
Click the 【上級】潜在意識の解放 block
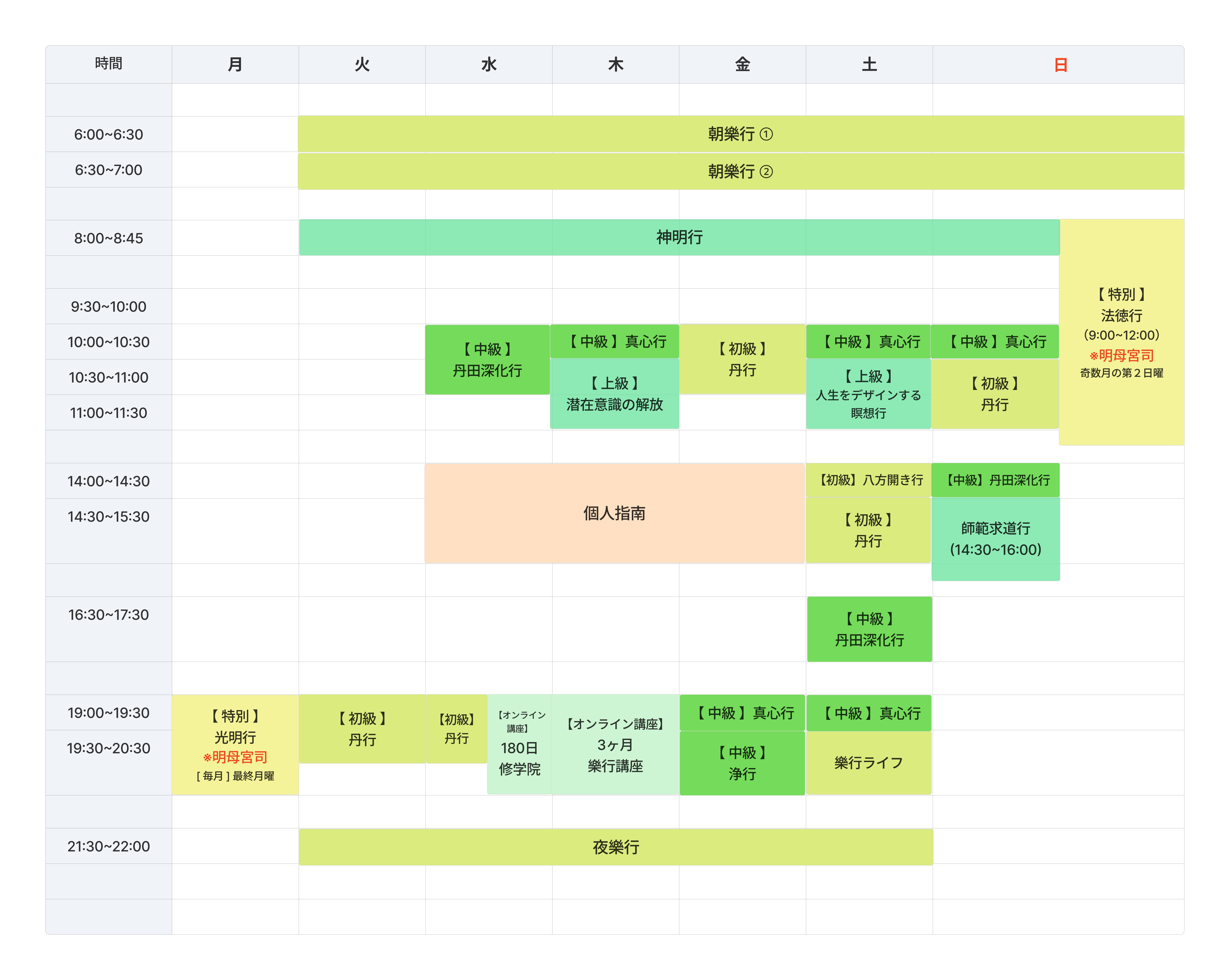(x=614, y=394)
